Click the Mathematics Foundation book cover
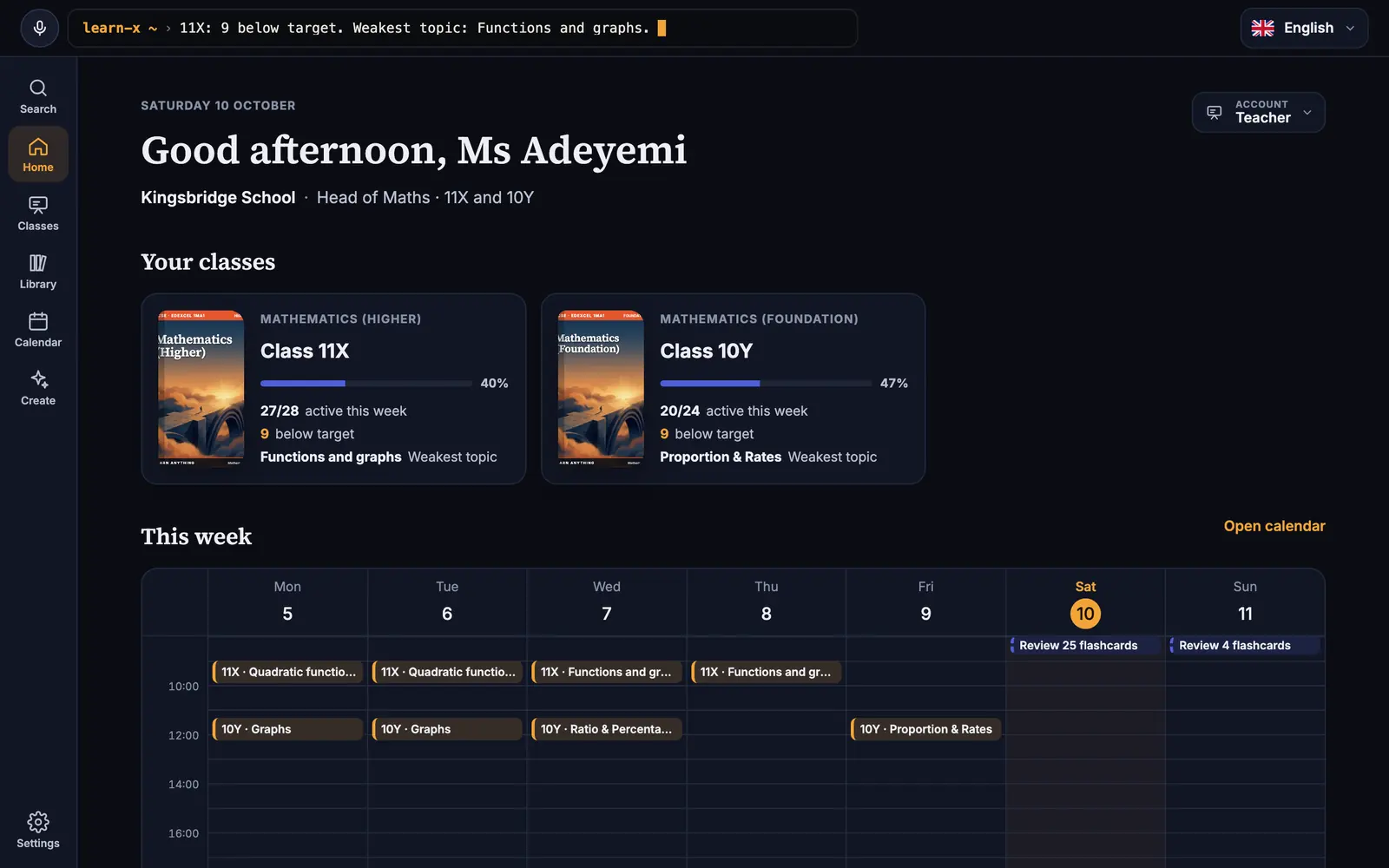This screenshot has width=1389, height=868. click(601, 389)
